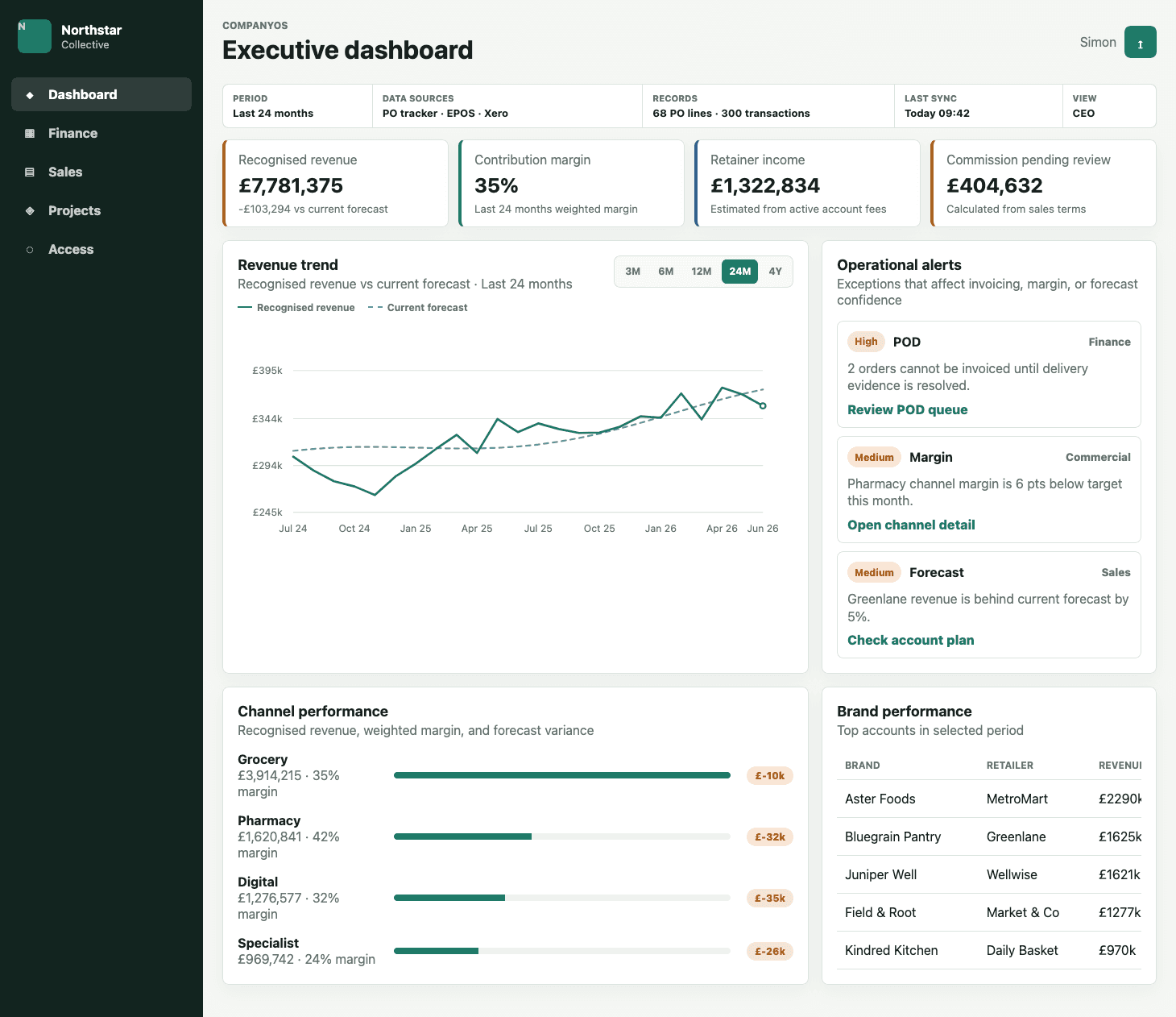1176x1017 pixels.
Task: Click the Finance tag on the POD alert
Action: tap(1110, 342)
